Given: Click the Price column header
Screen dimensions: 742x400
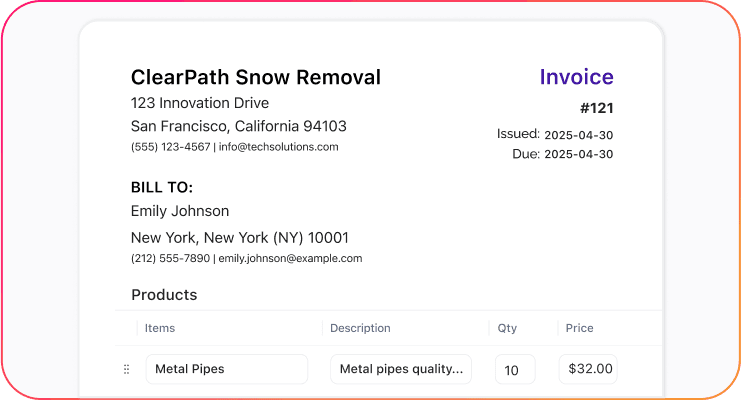Looking at the screenshot, I should [579, 328].
